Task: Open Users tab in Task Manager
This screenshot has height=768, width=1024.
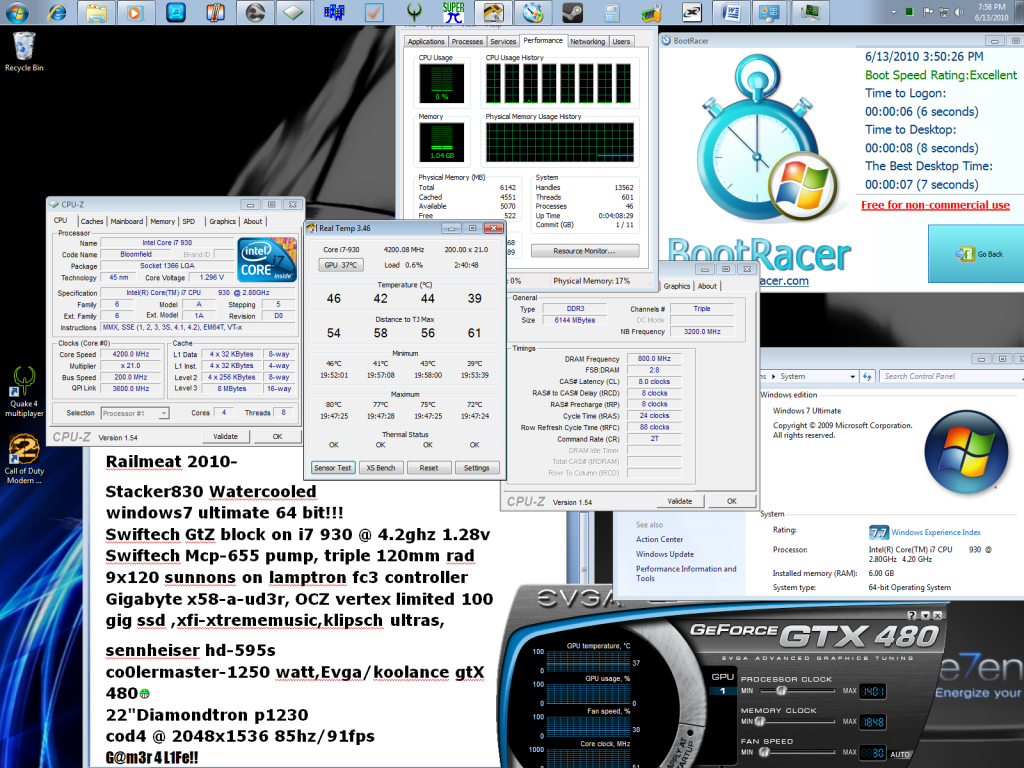Action: [x=621, y=41]
